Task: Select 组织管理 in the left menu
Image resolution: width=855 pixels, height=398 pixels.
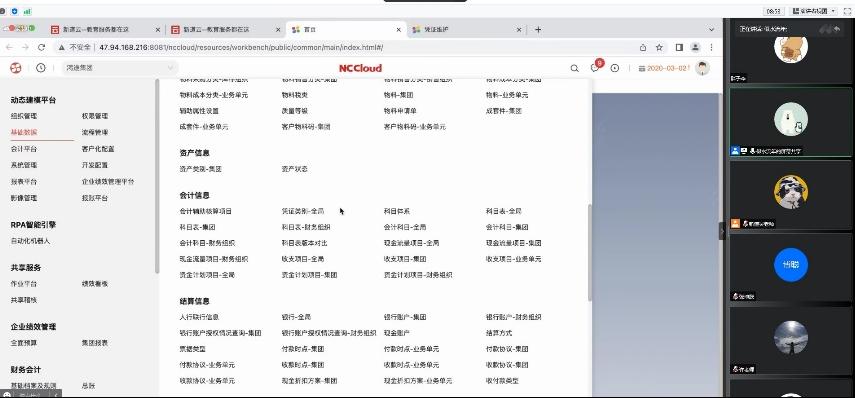Action: pyautogui.click(x=24, y=116)
